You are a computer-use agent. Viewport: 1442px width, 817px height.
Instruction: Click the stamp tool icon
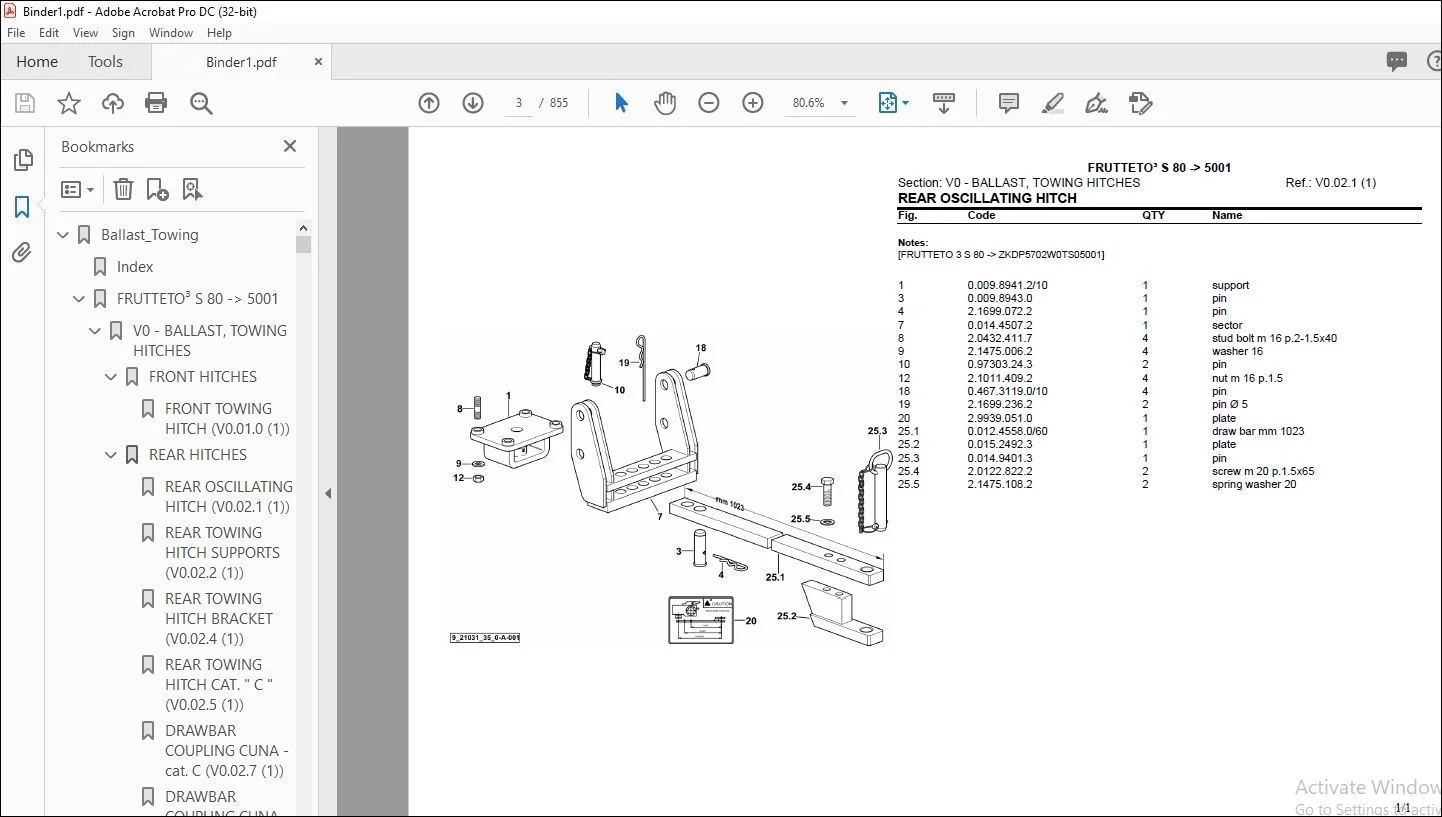click(1141, 103)
